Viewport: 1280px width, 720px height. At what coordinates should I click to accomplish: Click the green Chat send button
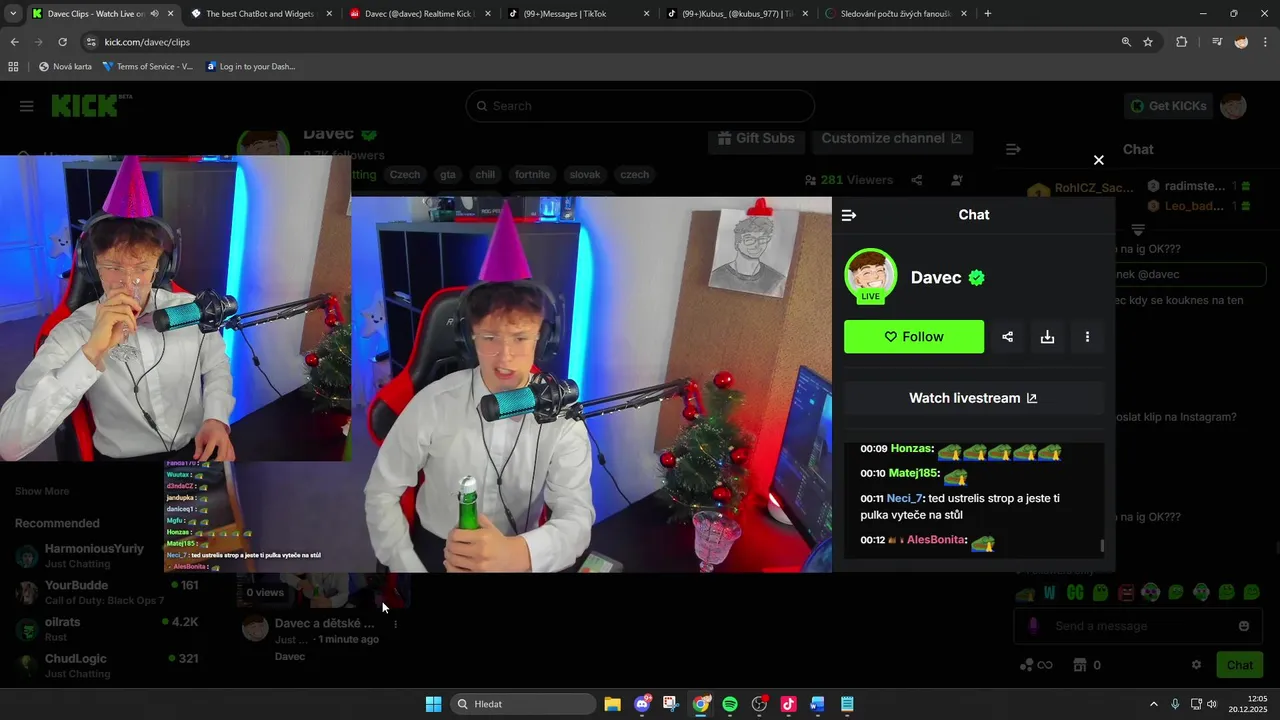[1240, 665]
